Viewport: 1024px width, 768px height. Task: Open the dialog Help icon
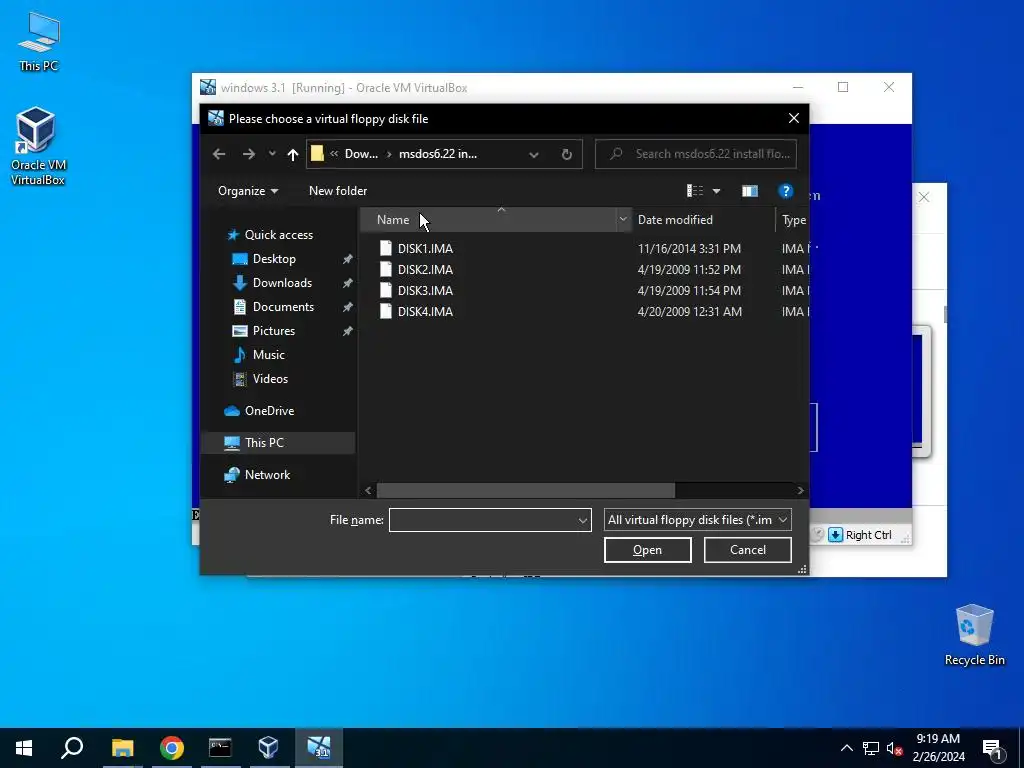786,191
